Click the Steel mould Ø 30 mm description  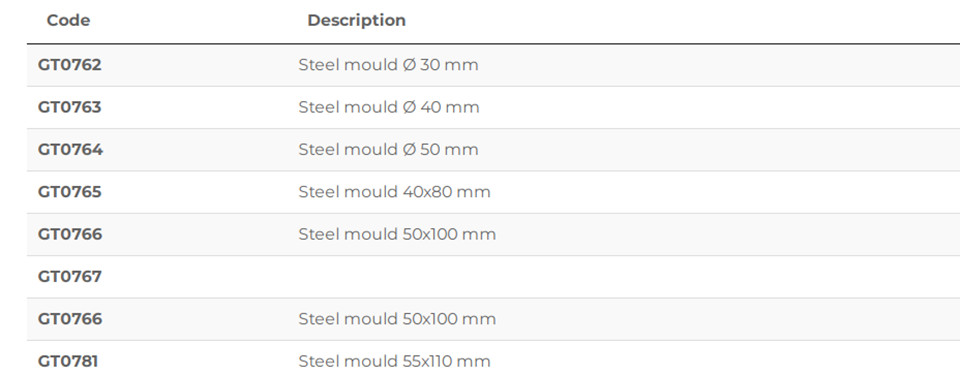tap(388, 64)
